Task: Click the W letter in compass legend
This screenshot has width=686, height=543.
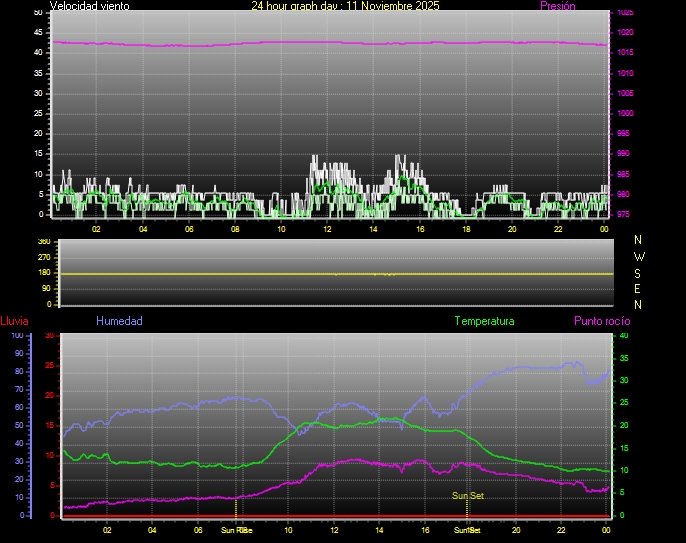Action: [639, 256]
